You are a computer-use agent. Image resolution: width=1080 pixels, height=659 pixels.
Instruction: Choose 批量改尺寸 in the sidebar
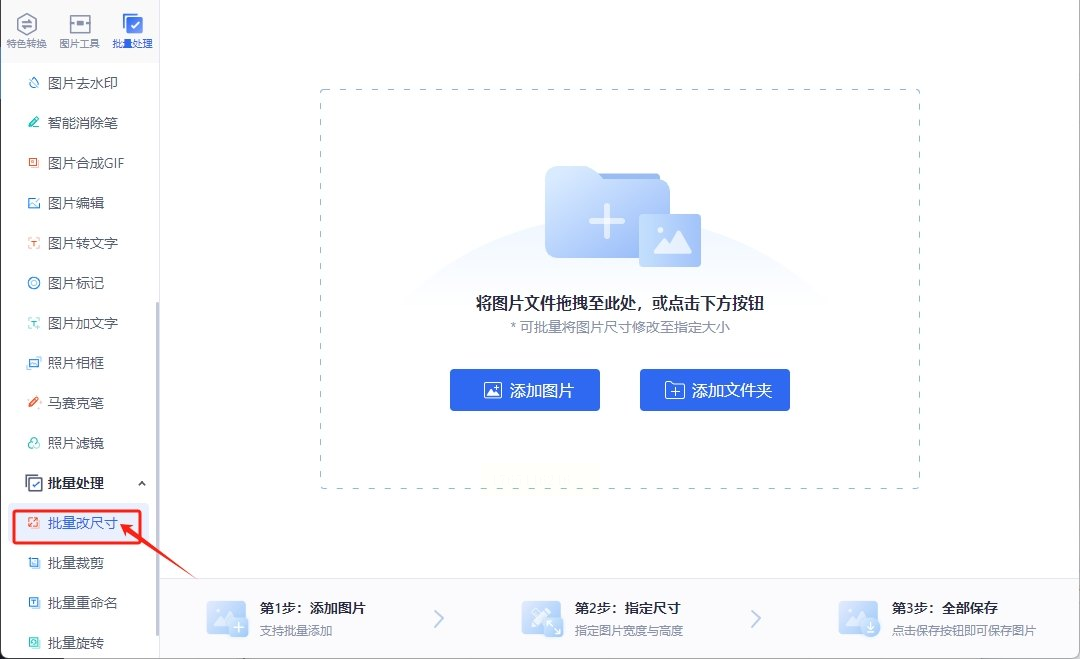pyautogui.click(x=77, y=523)
